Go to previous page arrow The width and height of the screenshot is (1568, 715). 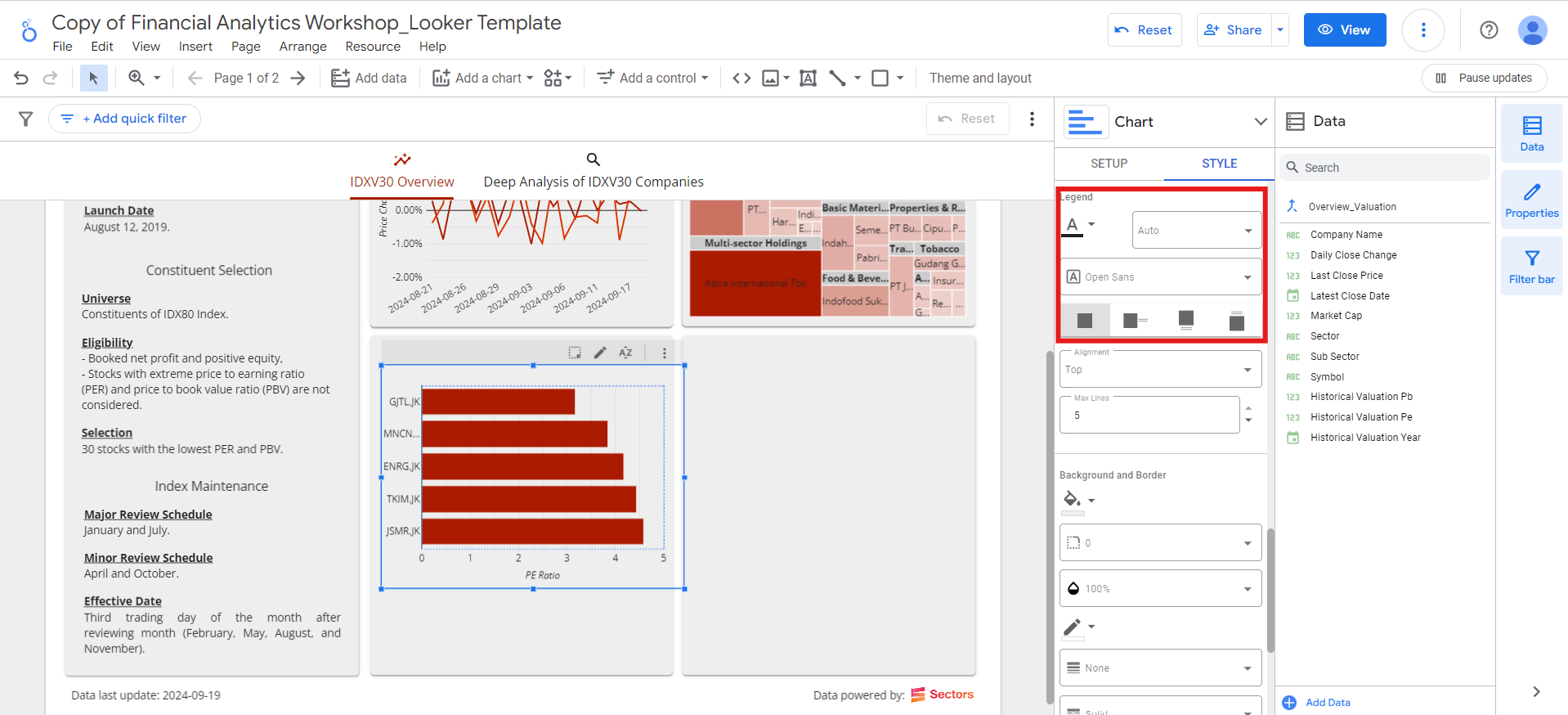pos(195,78)
